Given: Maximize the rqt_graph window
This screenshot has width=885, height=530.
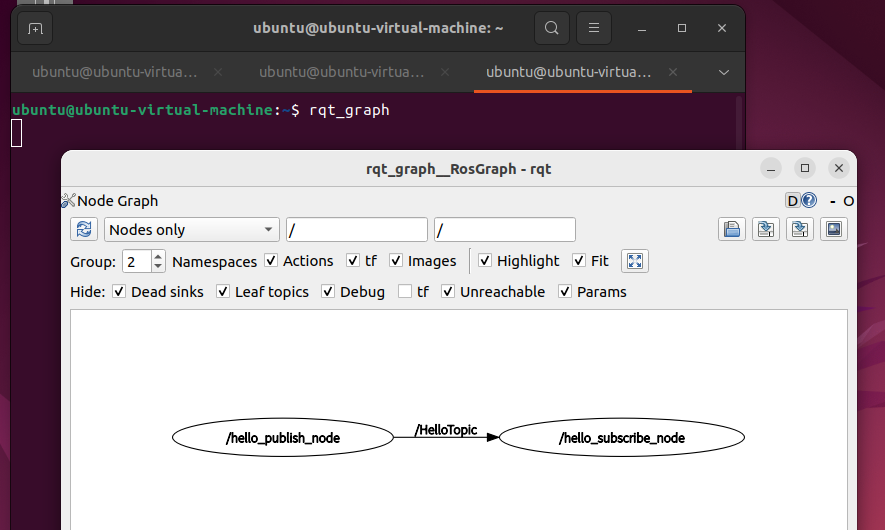Looking at the screenshot, I should 805,168.
